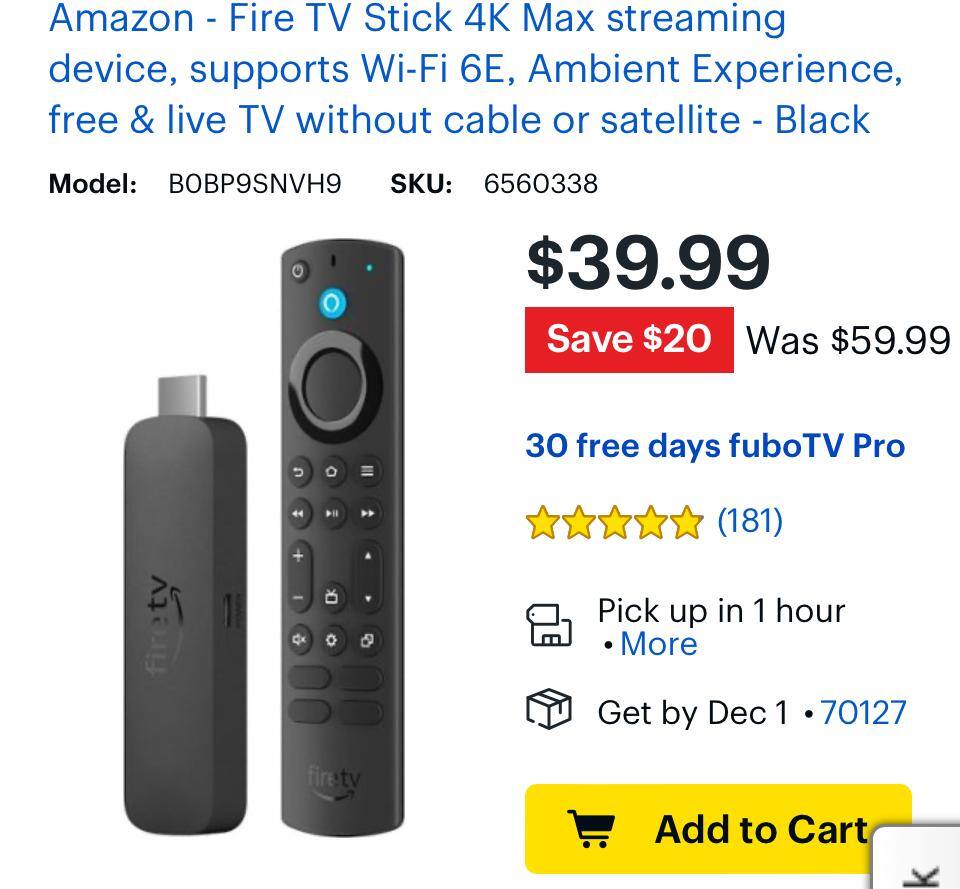Click the More pickup options link

coord(659,643)
